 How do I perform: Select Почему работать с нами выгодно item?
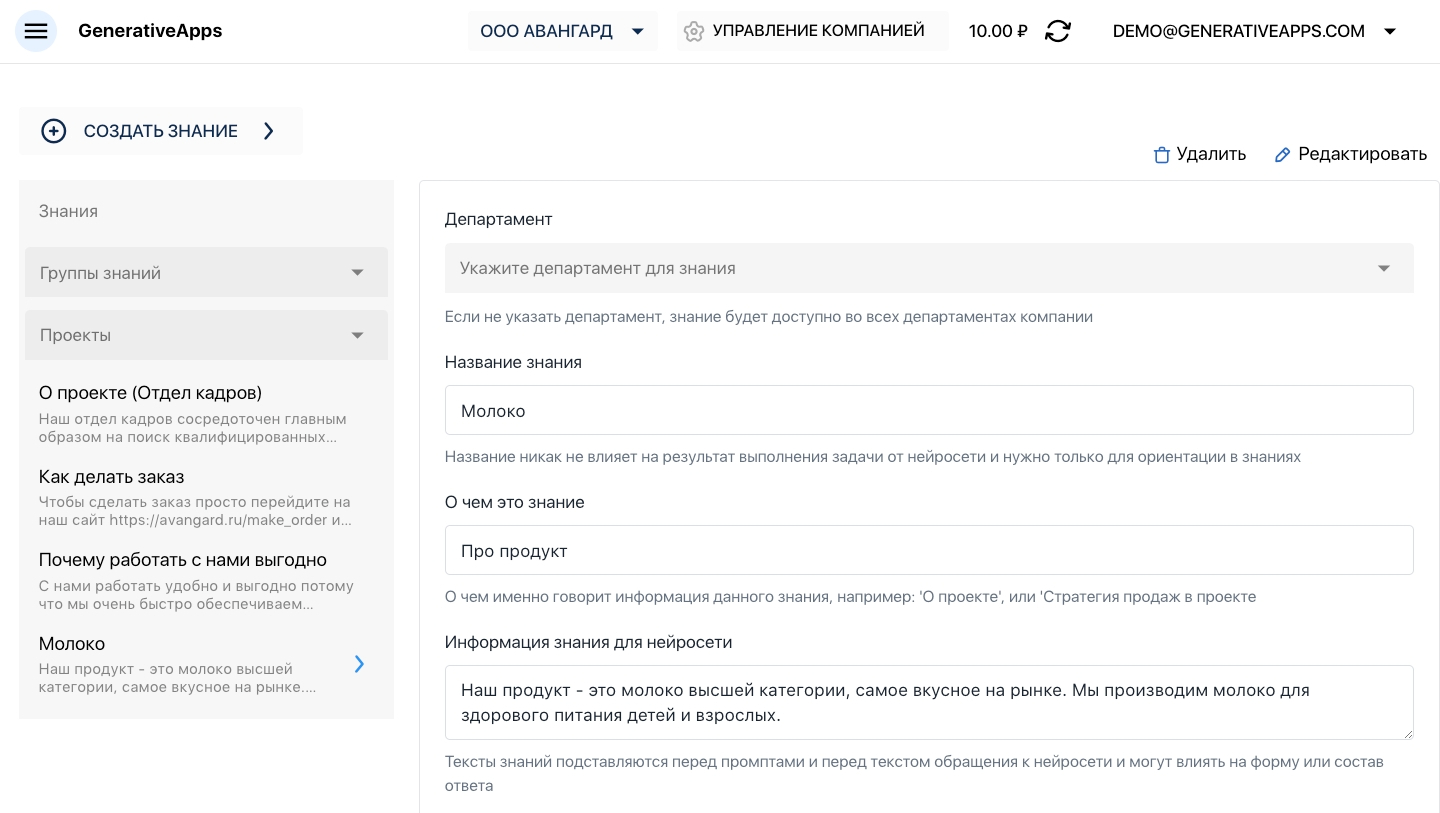tap(206, 581)
